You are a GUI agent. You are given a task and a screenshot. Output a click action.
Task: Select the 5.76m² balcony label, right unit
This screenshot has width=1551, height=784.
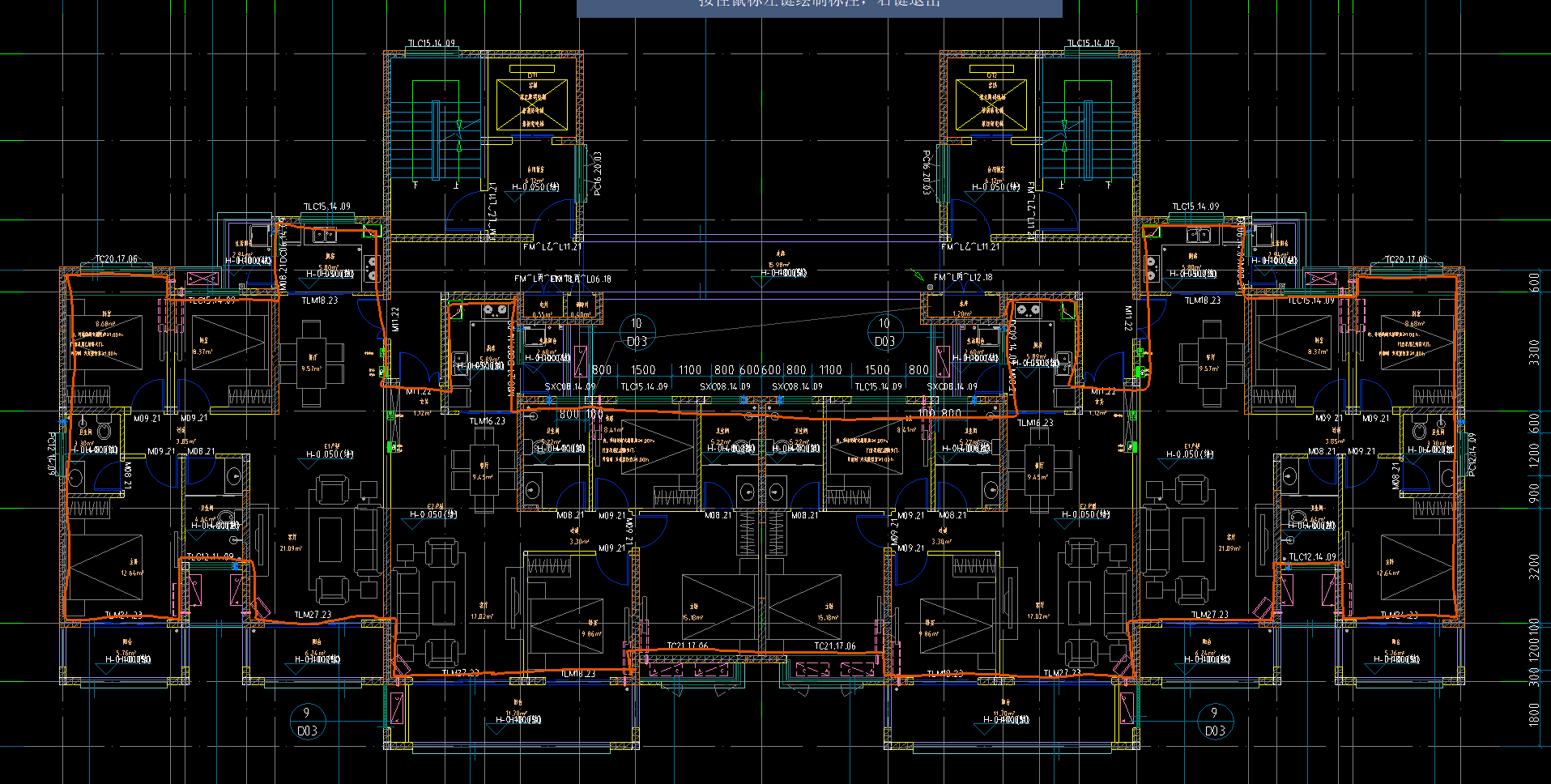pos(1395,653)
